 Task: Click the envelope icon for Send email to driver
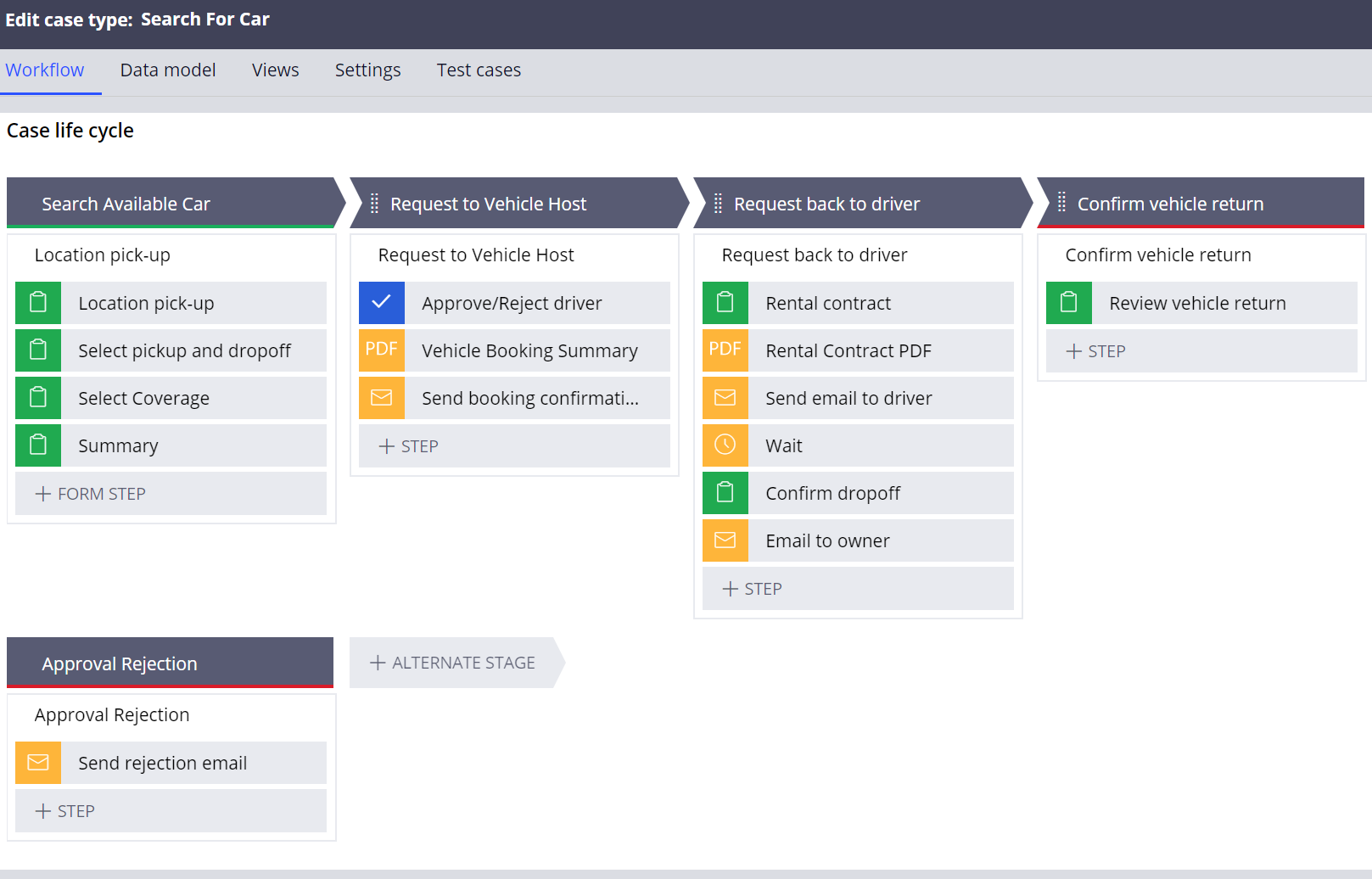[x=725, y=398]
